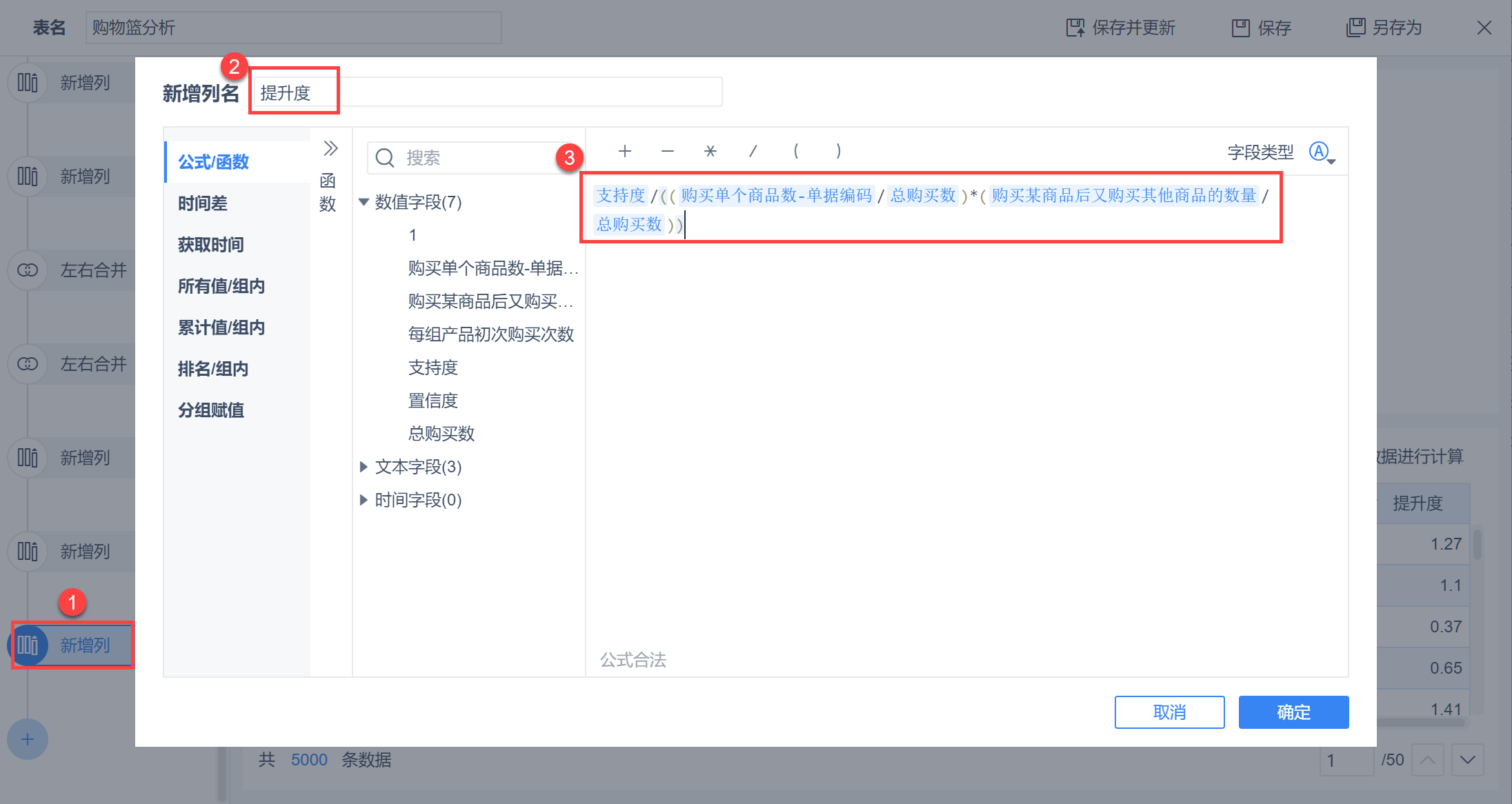Click the new column name input

[x=487, y=92]
